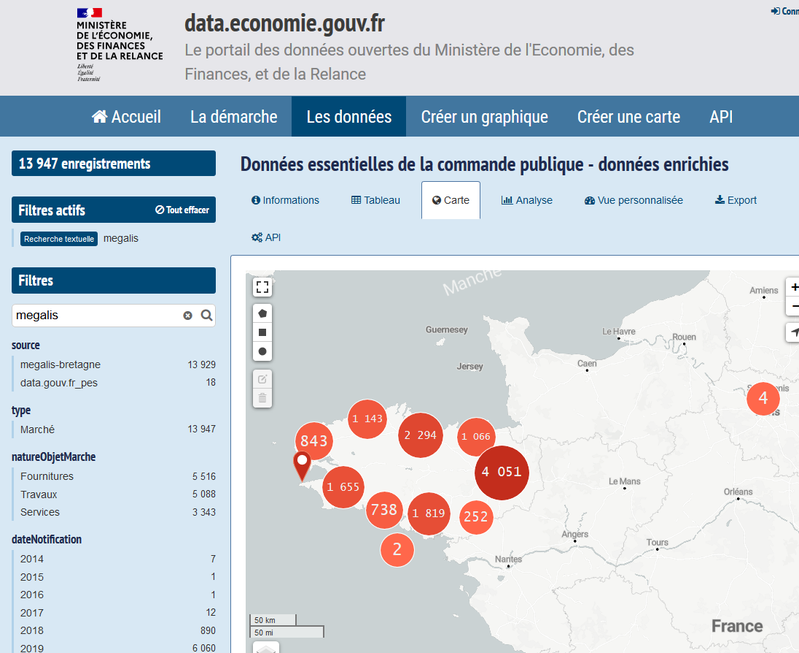Open the Informations tab
This screenshot has height=653, width=799.
point(285,200)
